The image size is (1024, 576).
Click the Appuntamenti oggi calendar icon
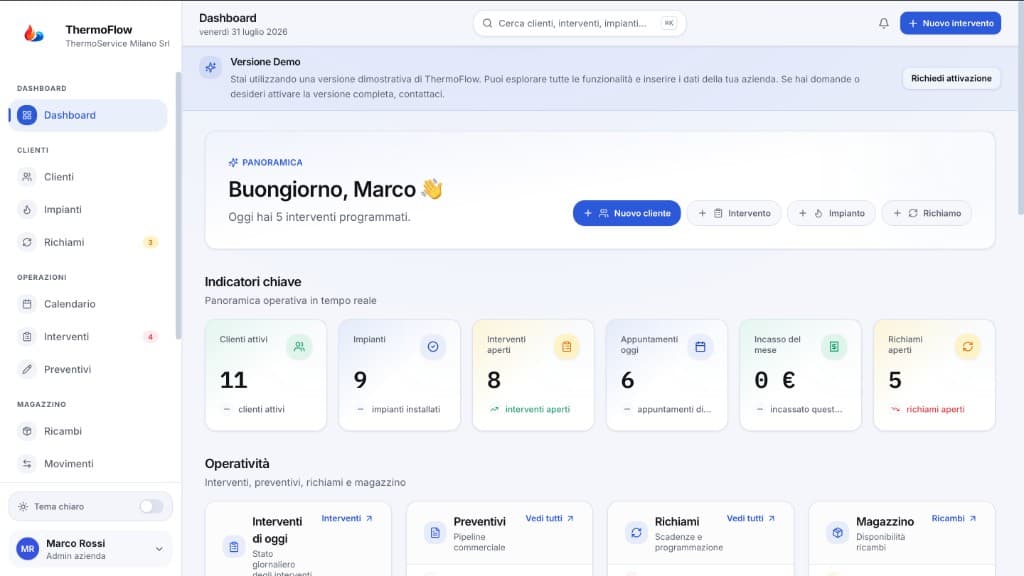coord(700,347)
